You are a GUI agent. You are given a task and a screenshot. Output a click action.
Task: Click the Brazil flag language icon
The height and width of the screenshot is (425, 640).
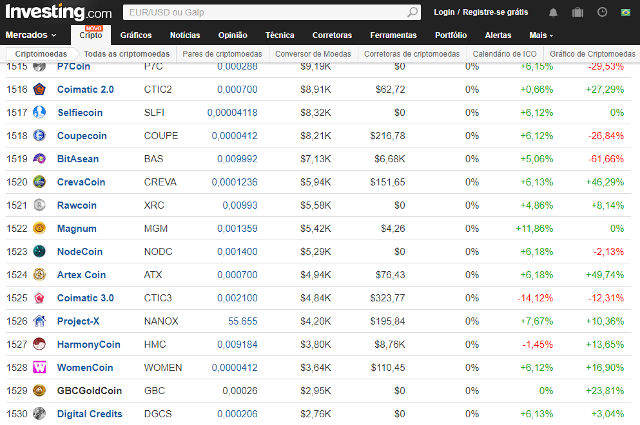click(x=625, y=13)
